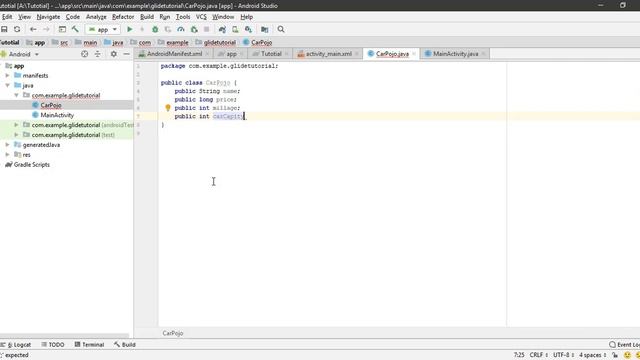The image size is (640, 360).
Task: Expand com.example.glidetutorial (androidTest) package
Action: tap(16, 125)
